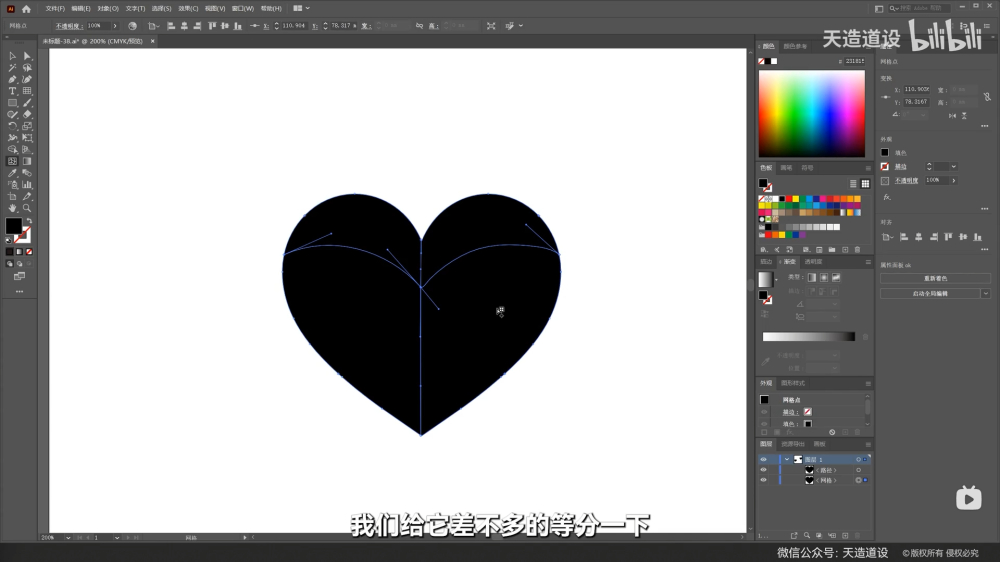This screenshot has height=562, width=1000.
Task: Click the locate object icon in the Layers panel
Action: coord(807,536)
